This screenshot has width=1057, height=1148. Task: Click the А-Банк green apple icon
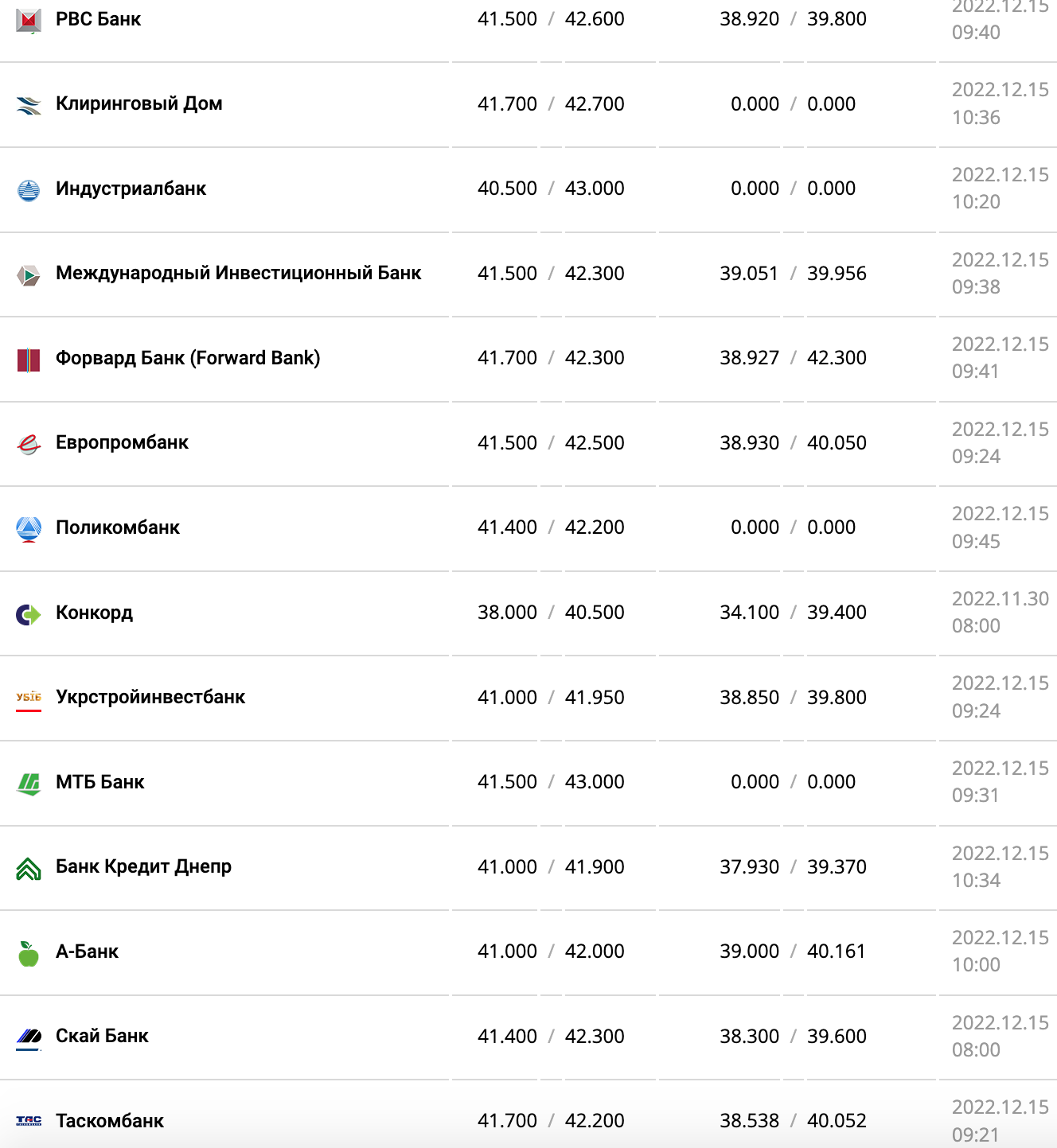pos(29,953)
